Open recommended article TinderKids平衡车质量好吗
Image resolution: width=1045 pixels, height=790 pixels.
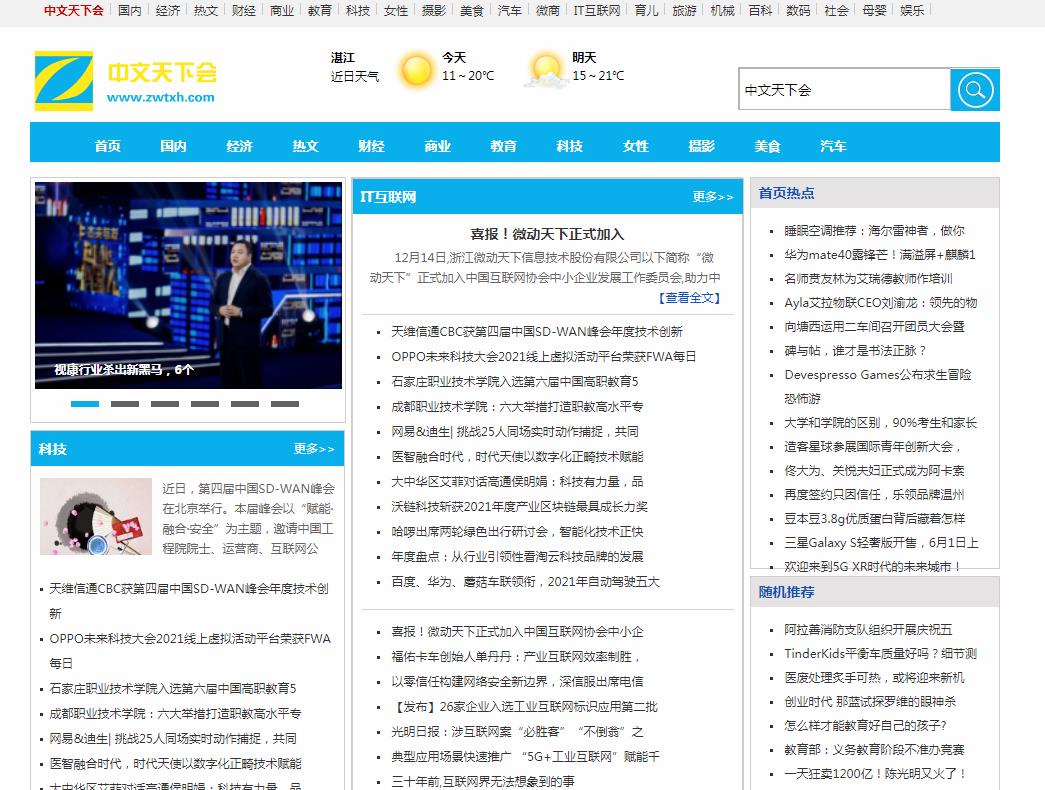(880, 653)
